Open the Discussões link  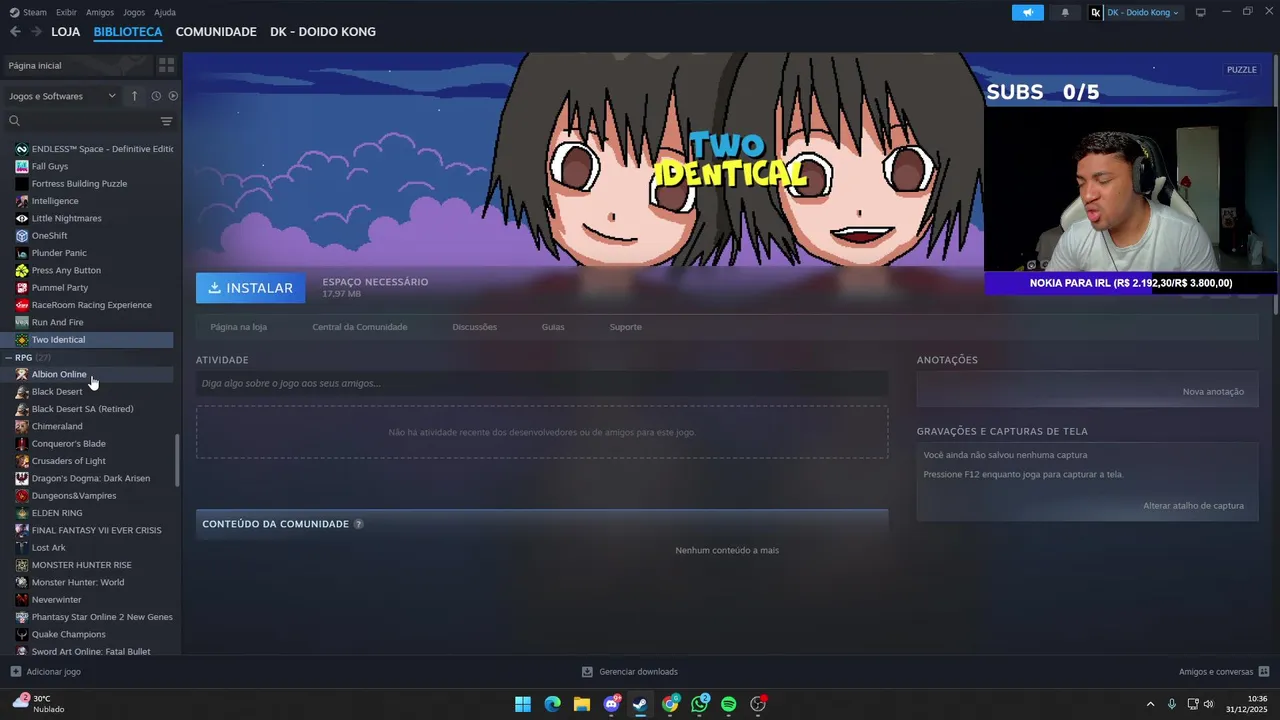pos(474,327)
